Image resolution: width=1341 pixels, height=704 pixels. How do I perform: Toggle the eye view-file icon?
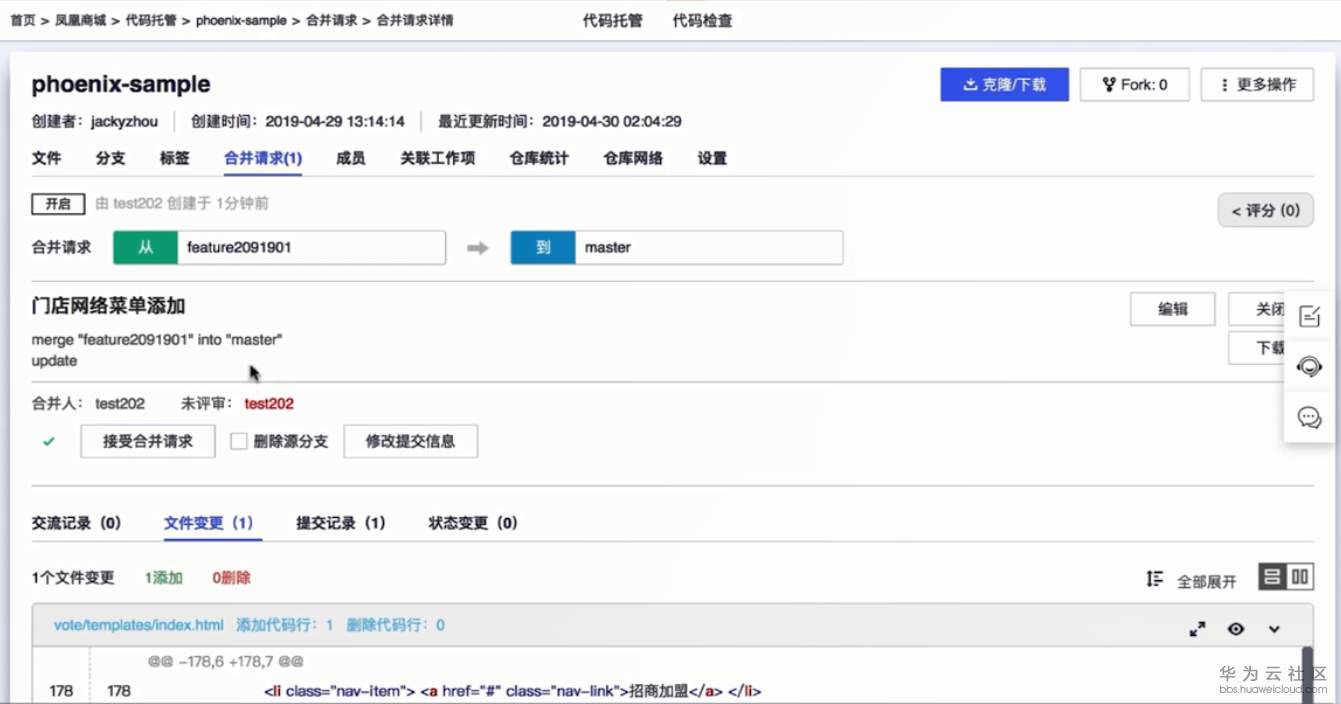point(1236,629)
